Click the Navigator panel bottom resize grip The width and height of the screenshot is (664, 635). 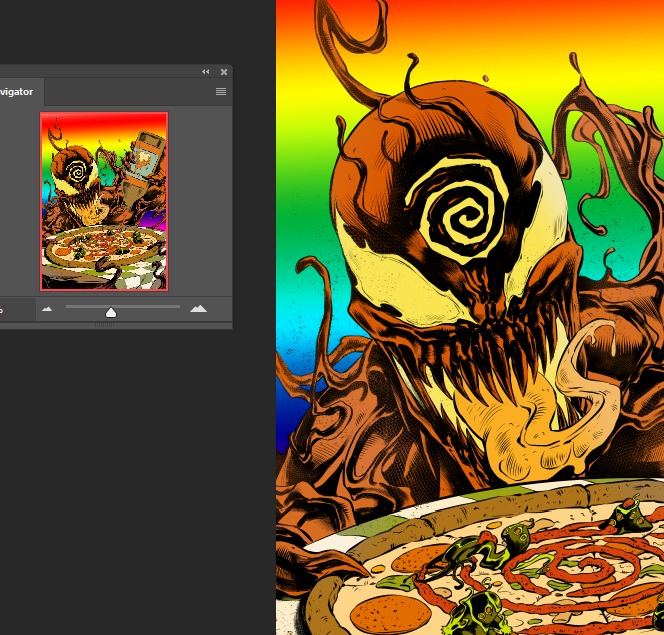(x=105, y=325)
